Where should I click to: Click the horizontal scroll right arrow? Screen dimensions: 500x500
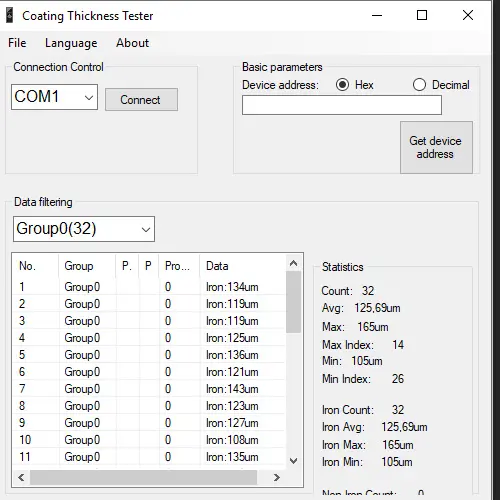276,477
